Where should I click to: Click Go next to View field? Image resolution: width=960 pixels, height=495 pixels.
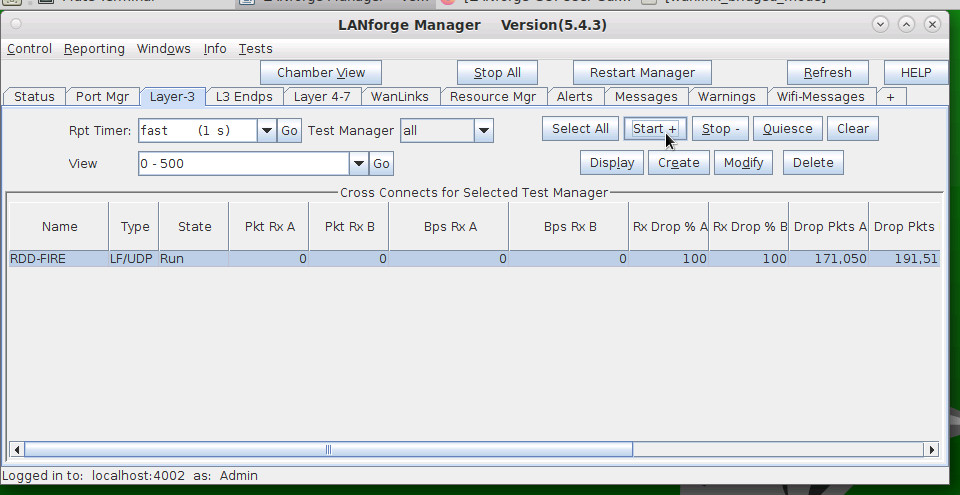(x=381, y=164)
